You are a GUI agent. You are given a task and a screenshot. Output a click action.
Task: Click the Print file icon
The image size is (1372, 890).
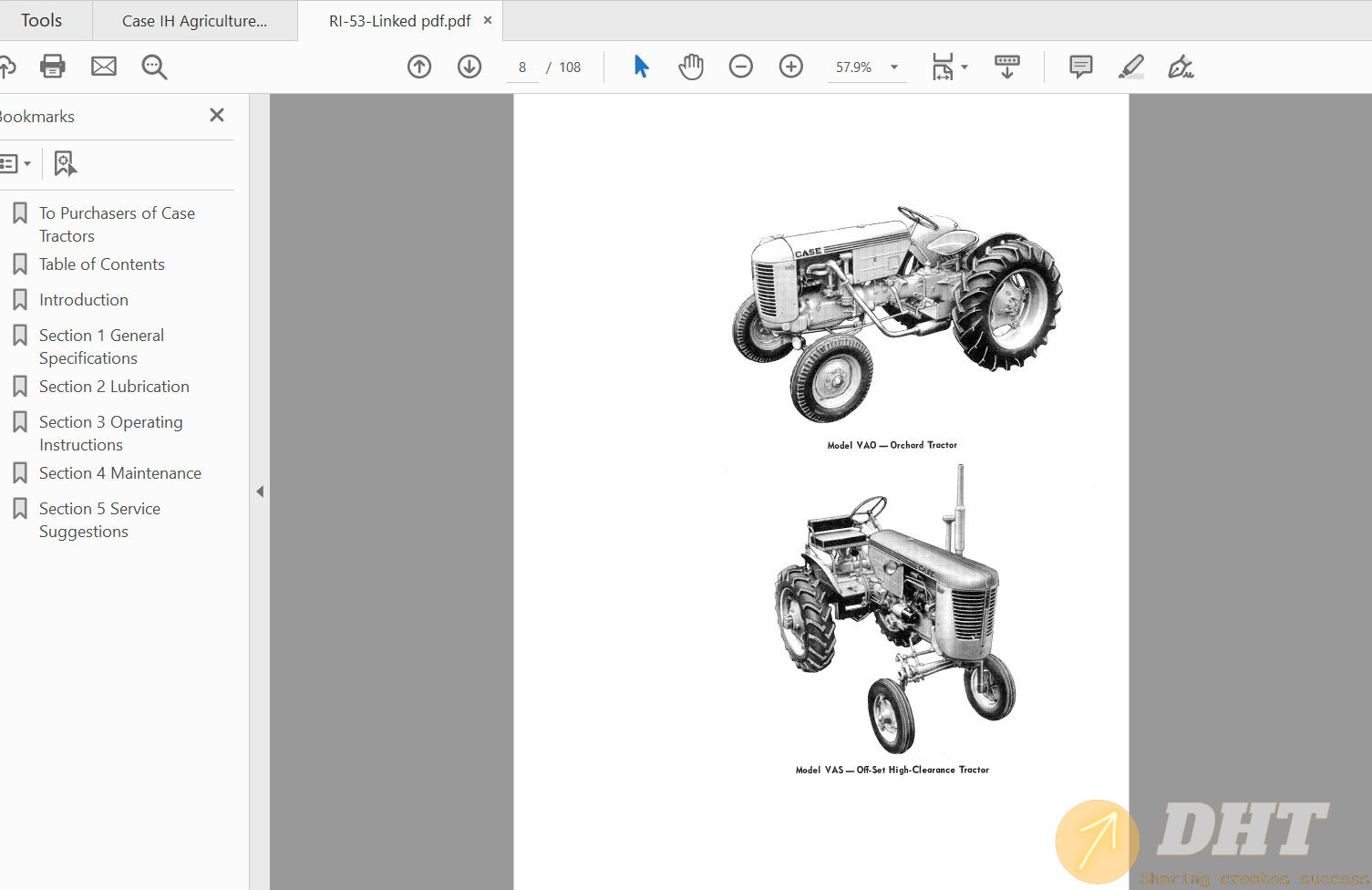click(53, 67)
